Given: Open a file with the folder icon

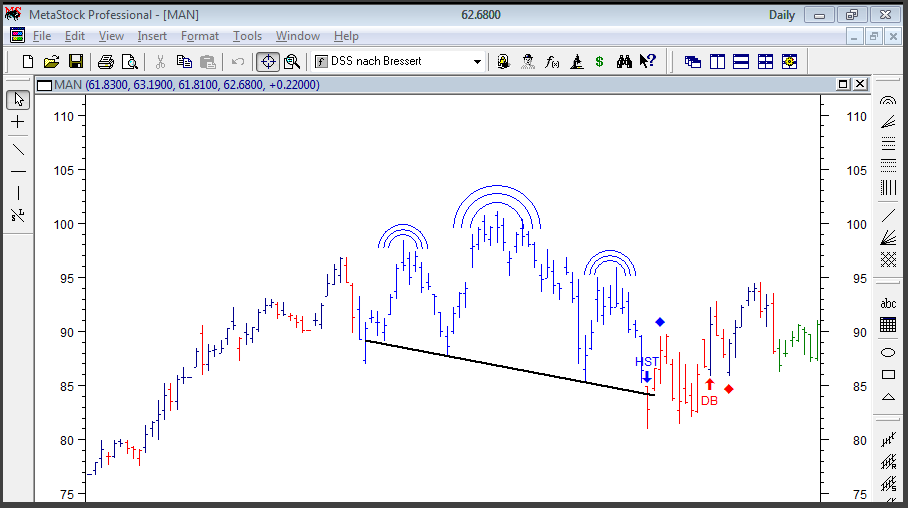Looking at the screenshot, I should click(x=52, y=61).
